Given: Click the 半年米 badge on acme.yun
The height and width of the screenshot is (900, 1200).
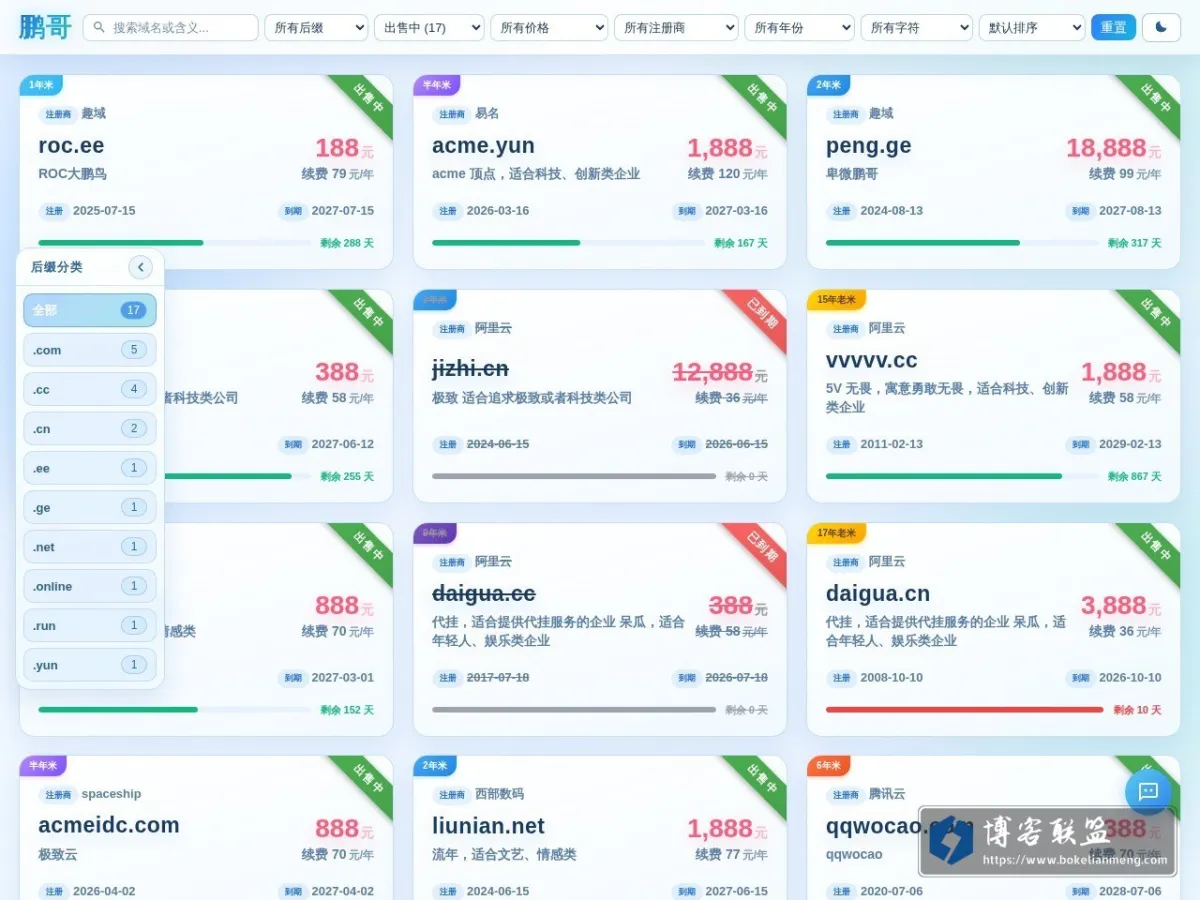Looking at the screenshot, I should [436, 85].
